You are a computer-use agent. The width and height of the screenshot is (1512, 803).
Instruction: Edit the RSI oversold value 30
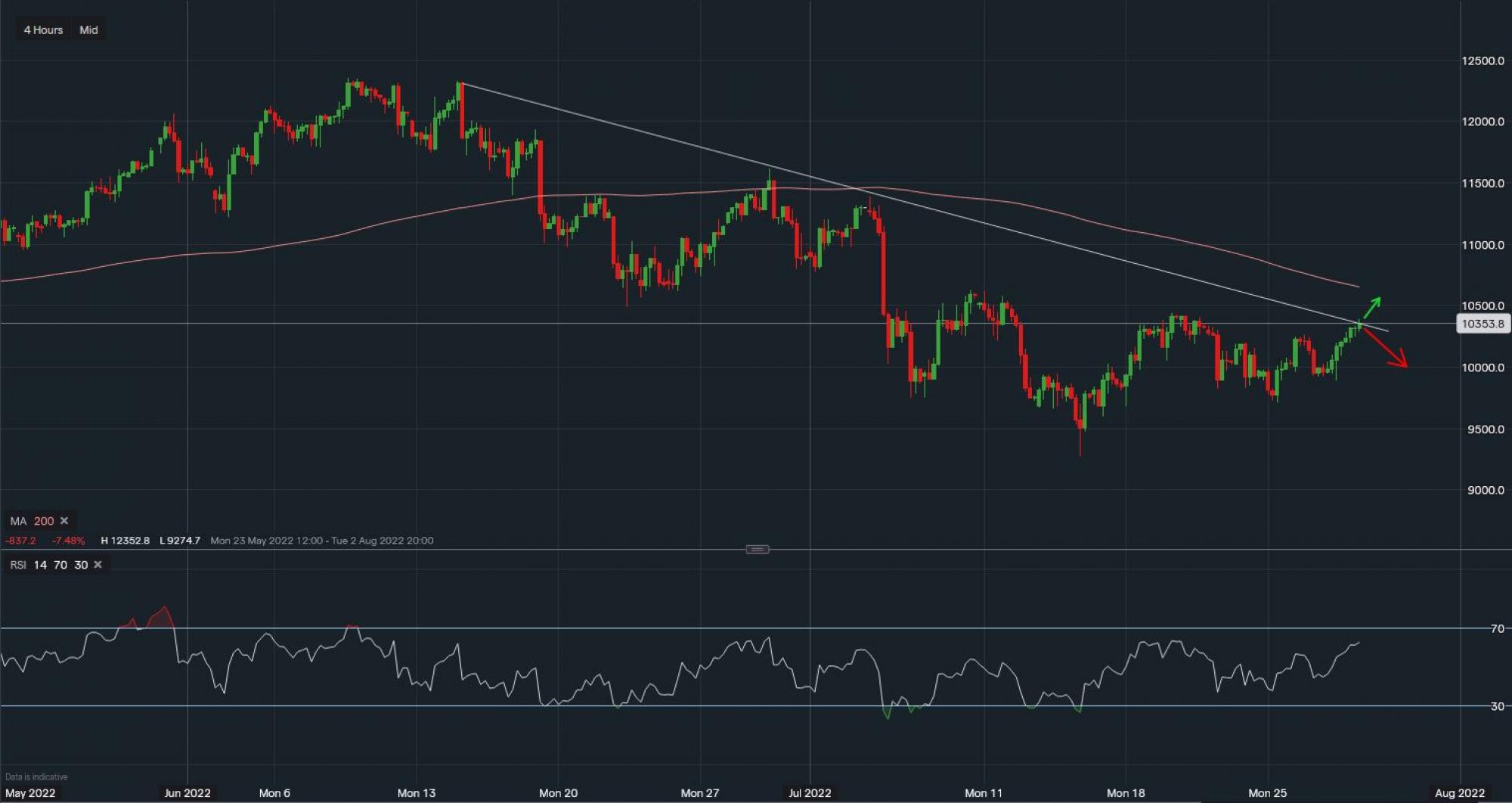(81, 565)
